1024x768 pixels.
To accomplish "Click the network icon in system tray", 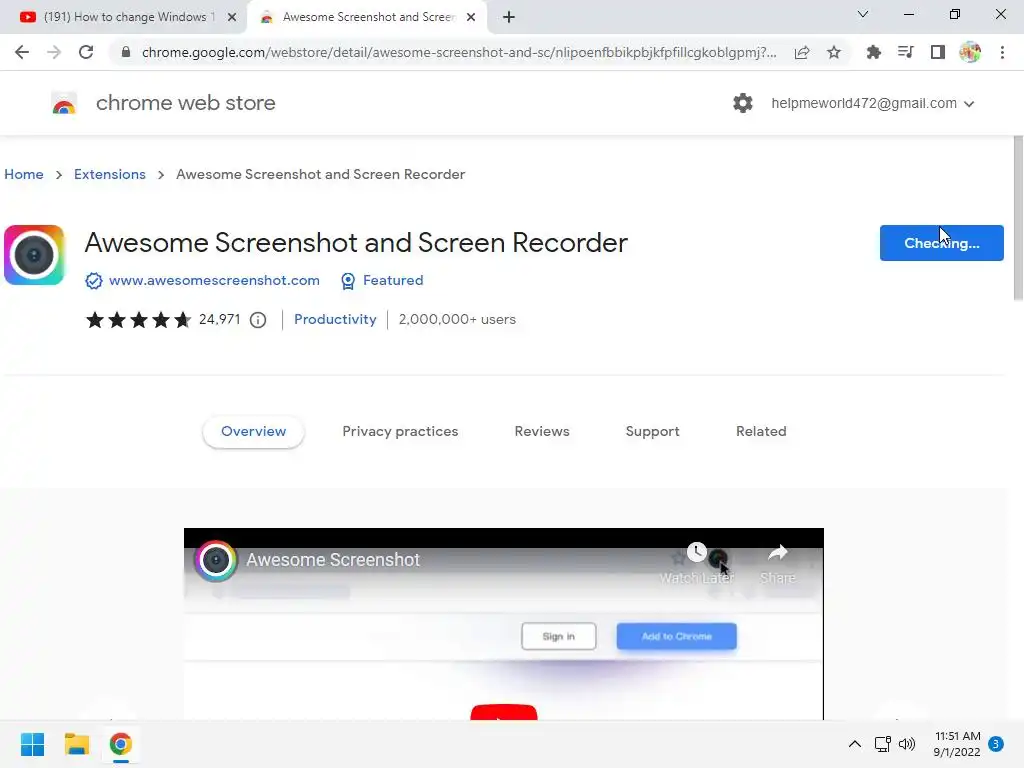I will (882, 744).
